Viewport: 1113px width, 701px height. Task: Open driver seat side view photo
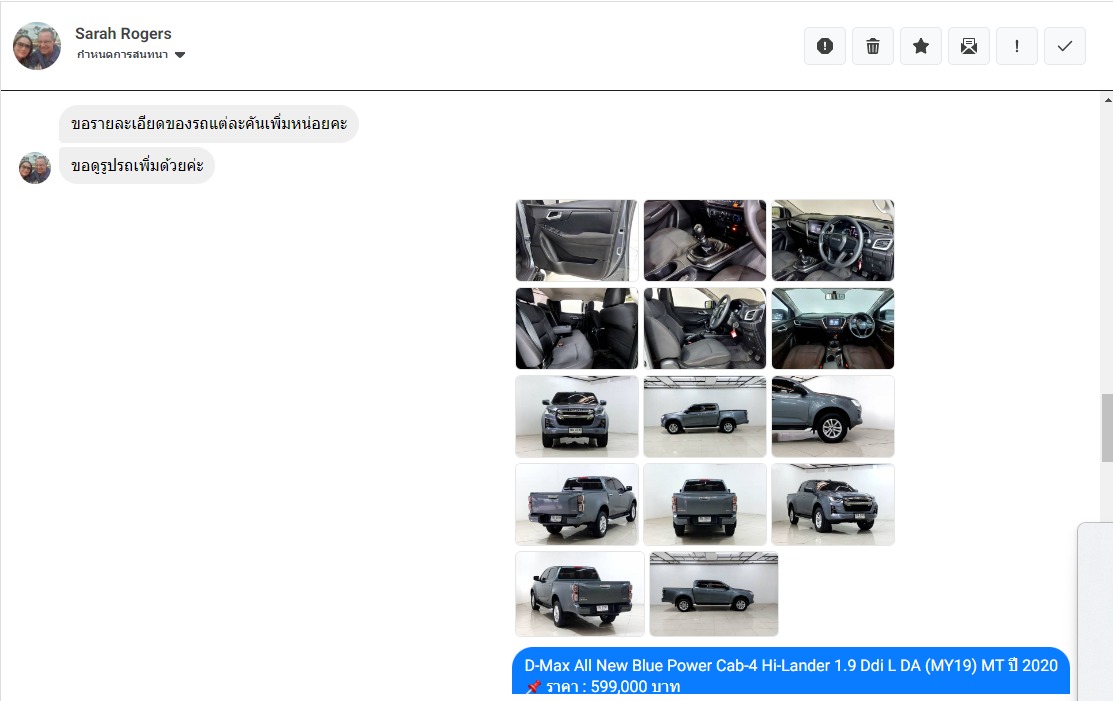point(705,329)
